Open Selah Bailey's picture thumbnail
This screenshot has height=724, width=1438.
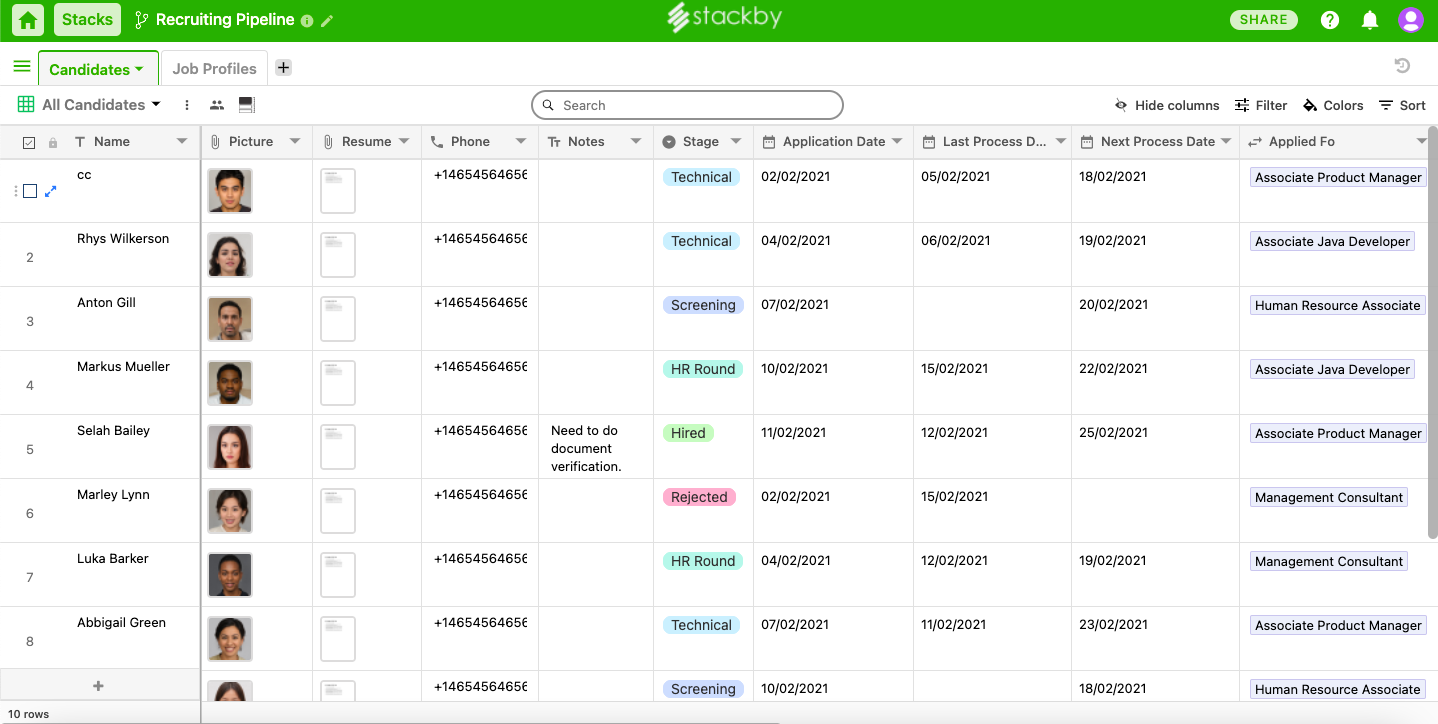click(x=230, y=447)
